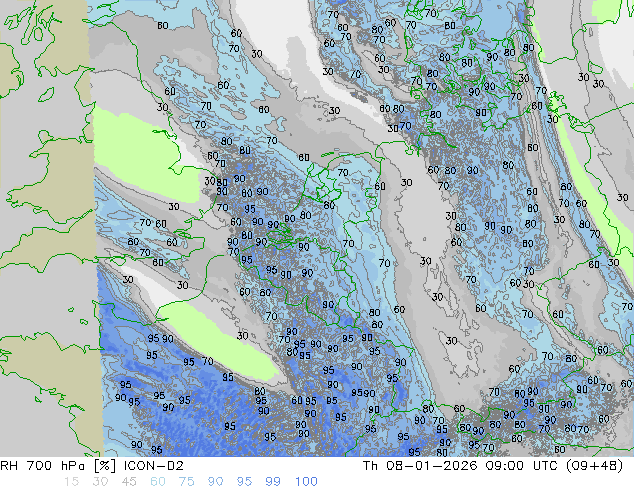634x490 pixels.
Task: Click the 'RH 700 hPa [%]' title text
Action: pos(57,466)
